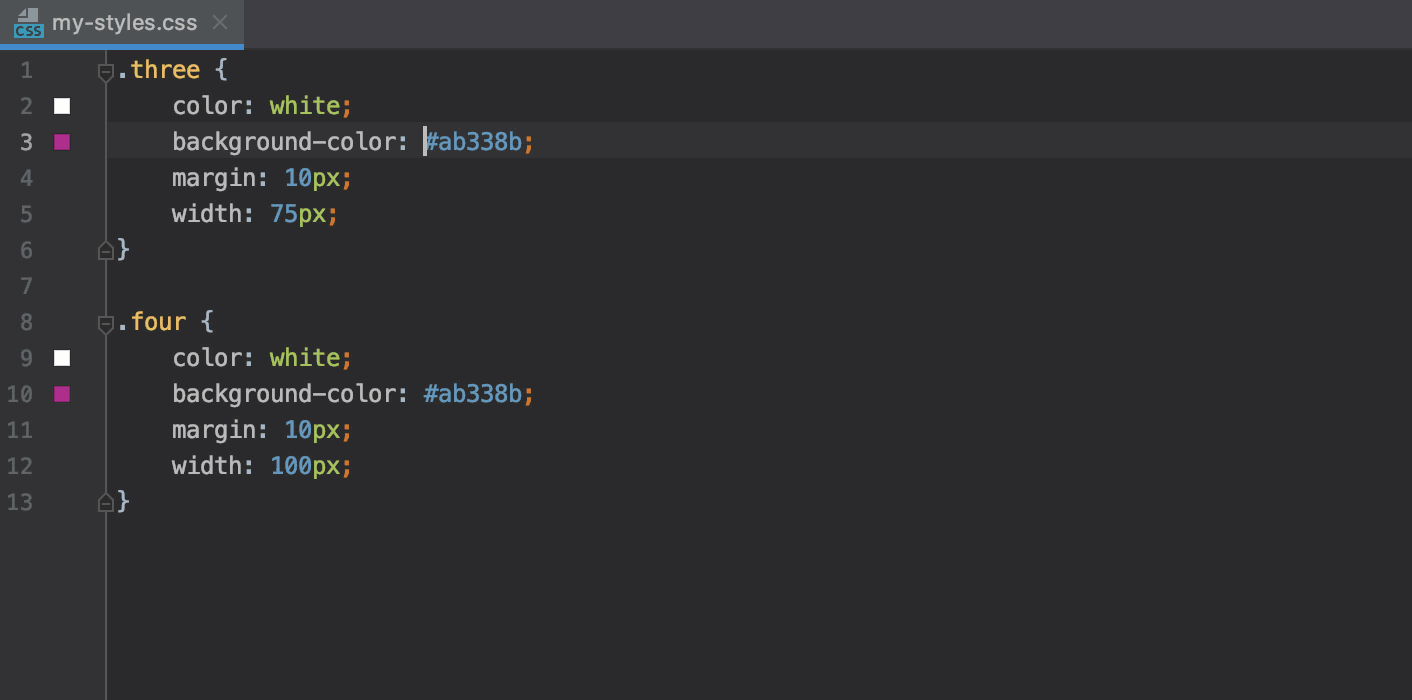
Task: Click the fold end marker at line 6
Action: pyautogui.click(x=105, y=249)
